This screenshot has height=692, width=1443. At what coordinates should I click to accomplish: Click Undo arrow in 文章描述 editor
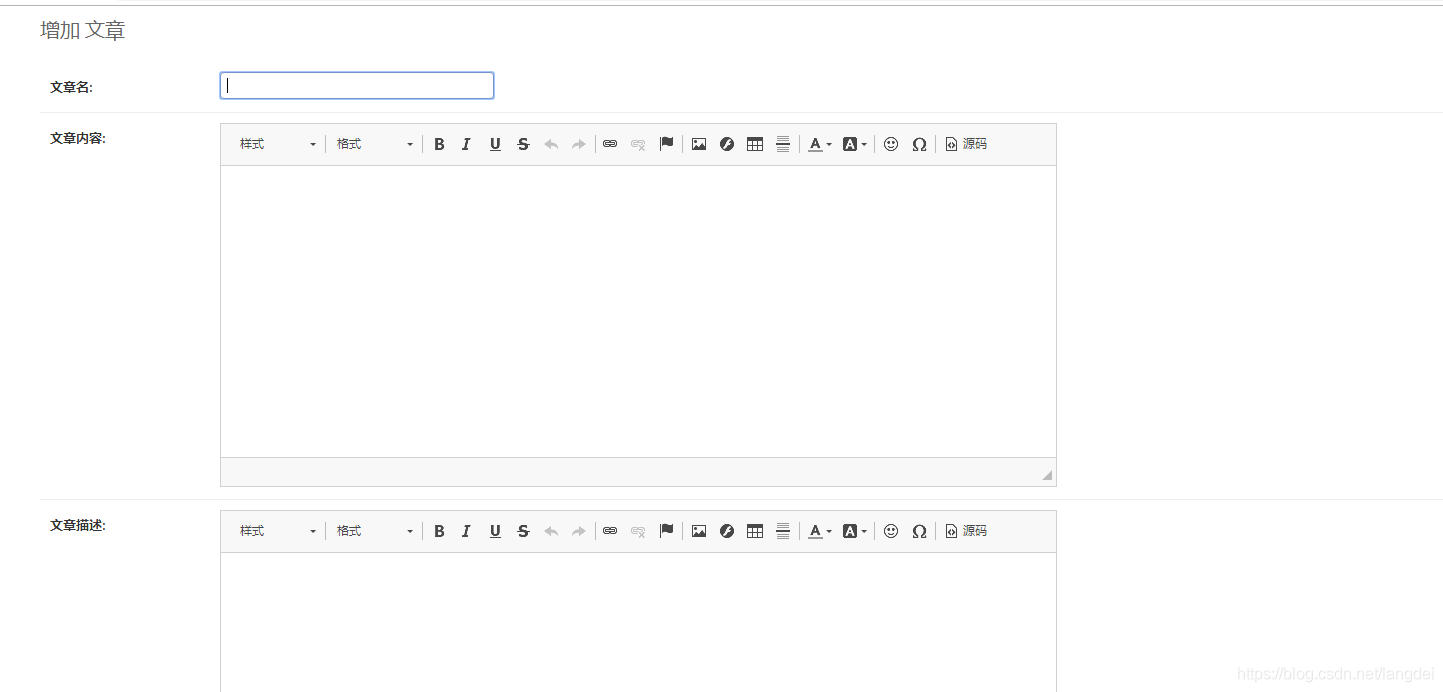551,531
